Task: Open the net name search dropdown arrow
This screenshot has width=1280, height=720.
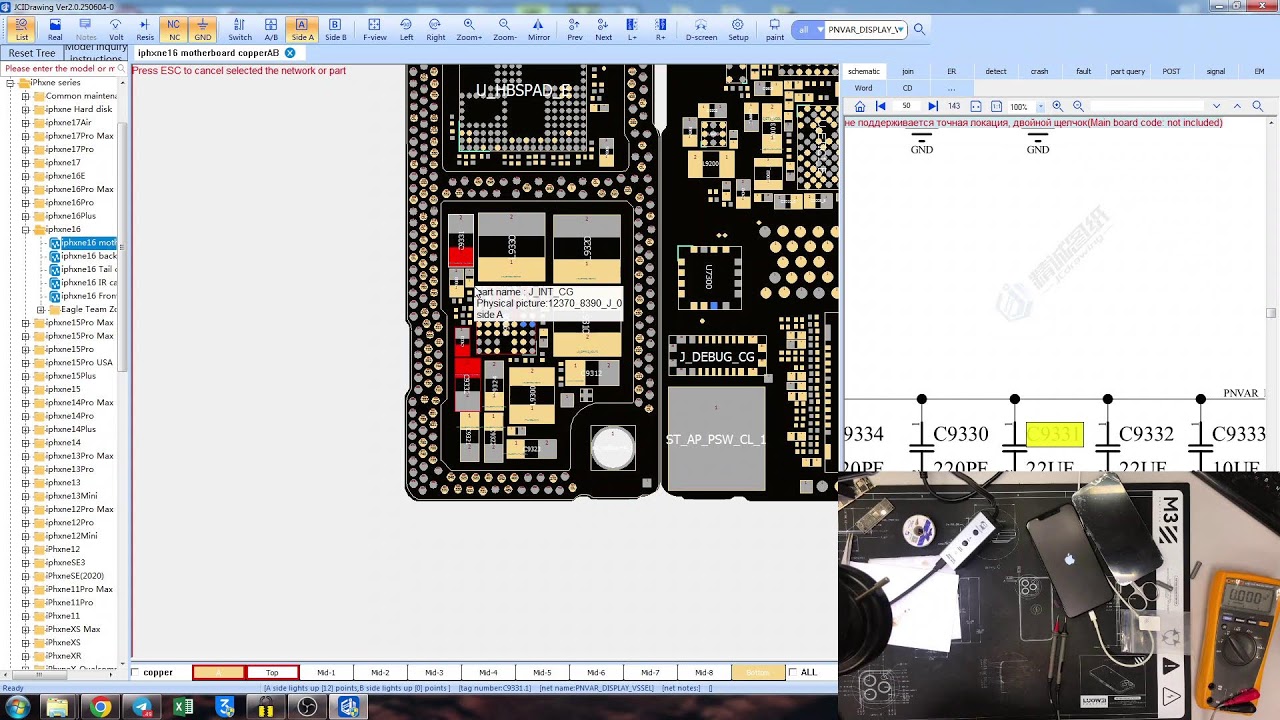Action: [x=900, y=29]
